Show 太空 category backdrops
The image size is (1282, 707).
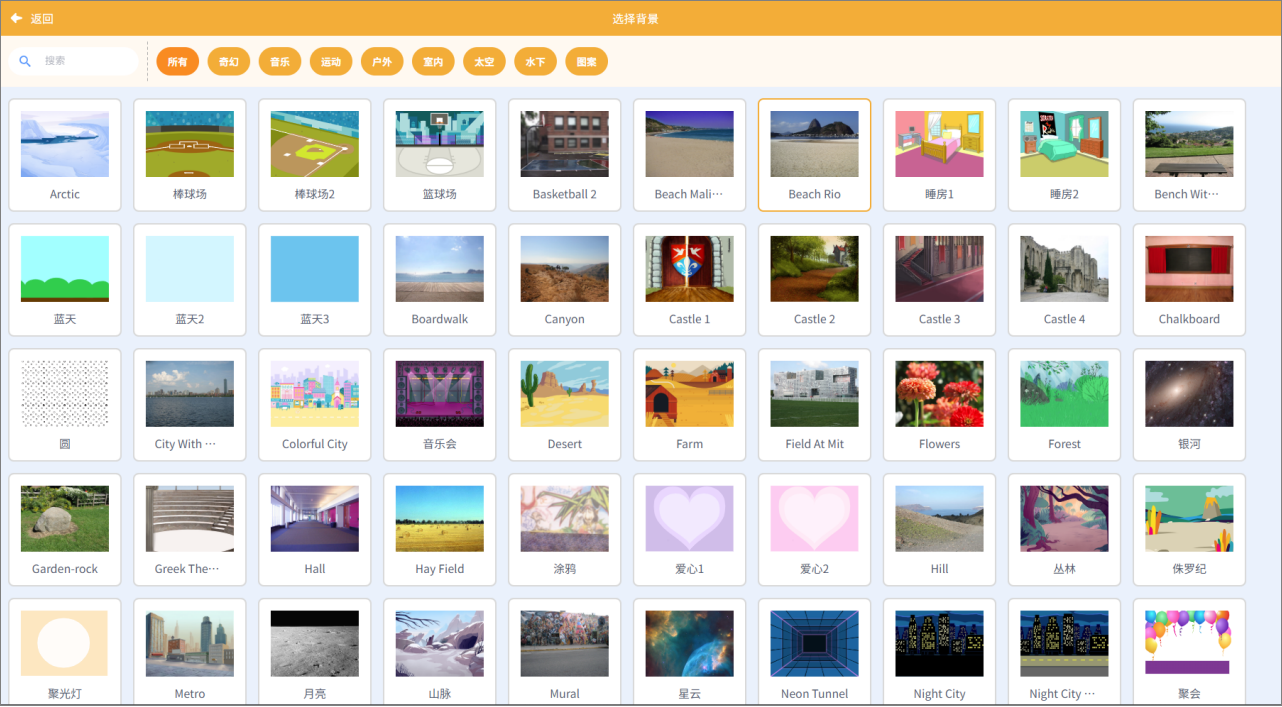484,62
